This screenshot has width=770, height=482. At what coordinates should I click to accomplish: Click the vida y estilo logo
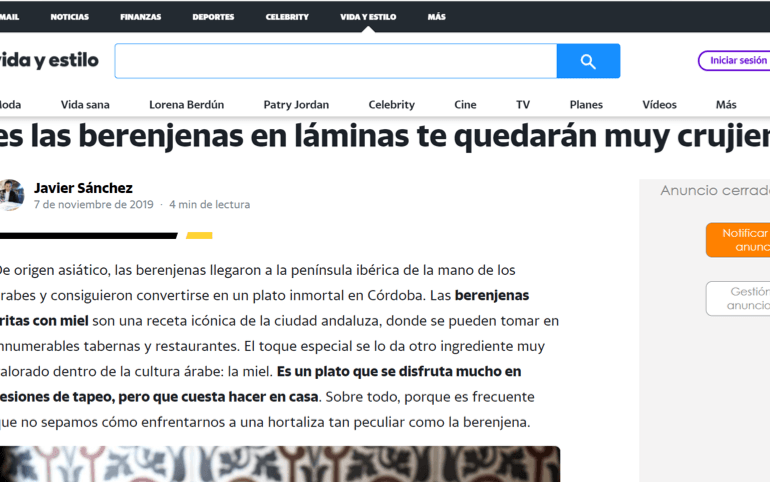tap(49, 60)
